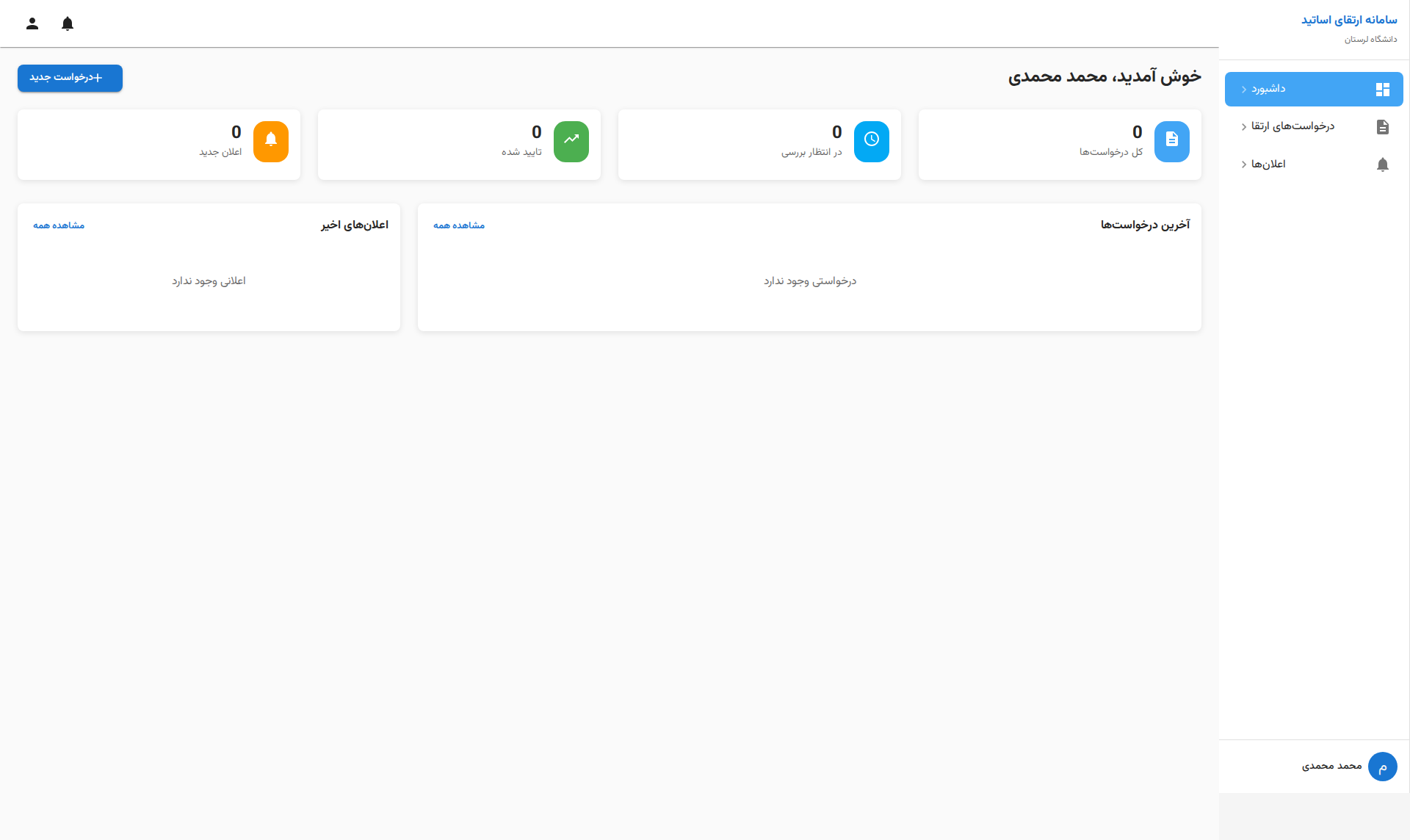1410x840 pixels.
Task: Open the user account icon in top bar
Action: click(x=32, y=23)
